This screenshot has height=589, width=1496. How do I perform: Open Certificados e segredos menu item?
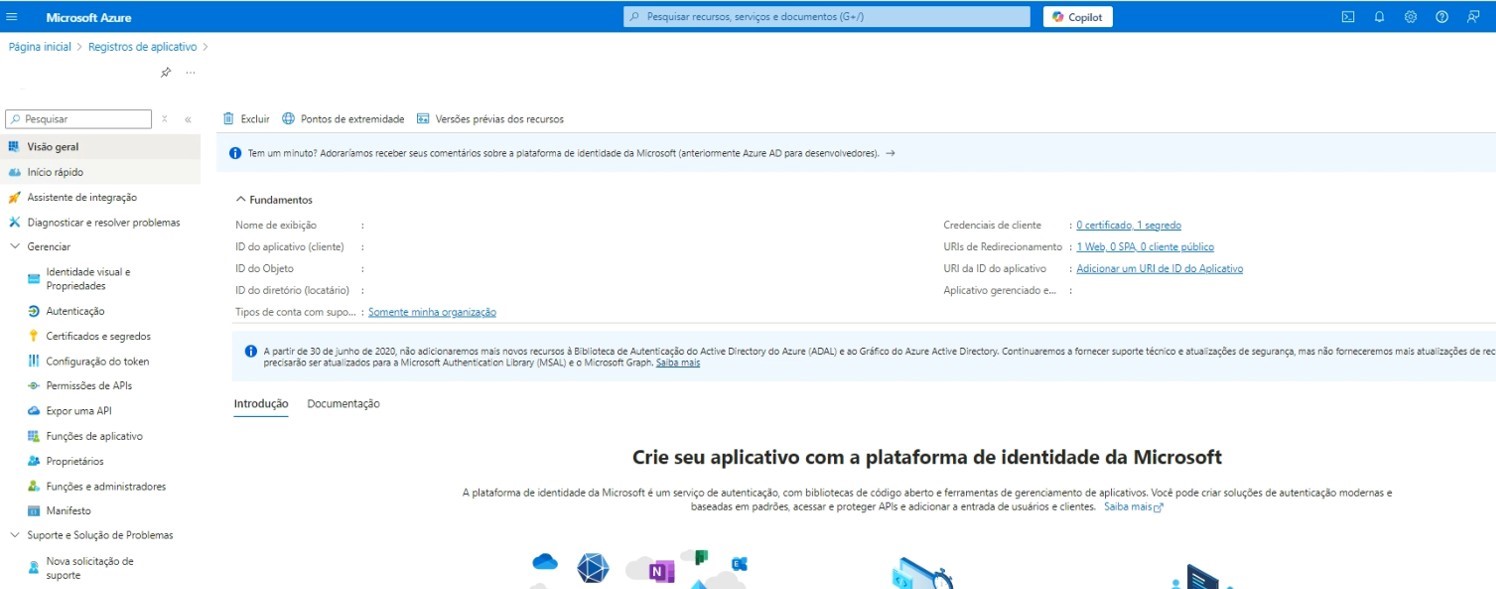click(100, 336)
